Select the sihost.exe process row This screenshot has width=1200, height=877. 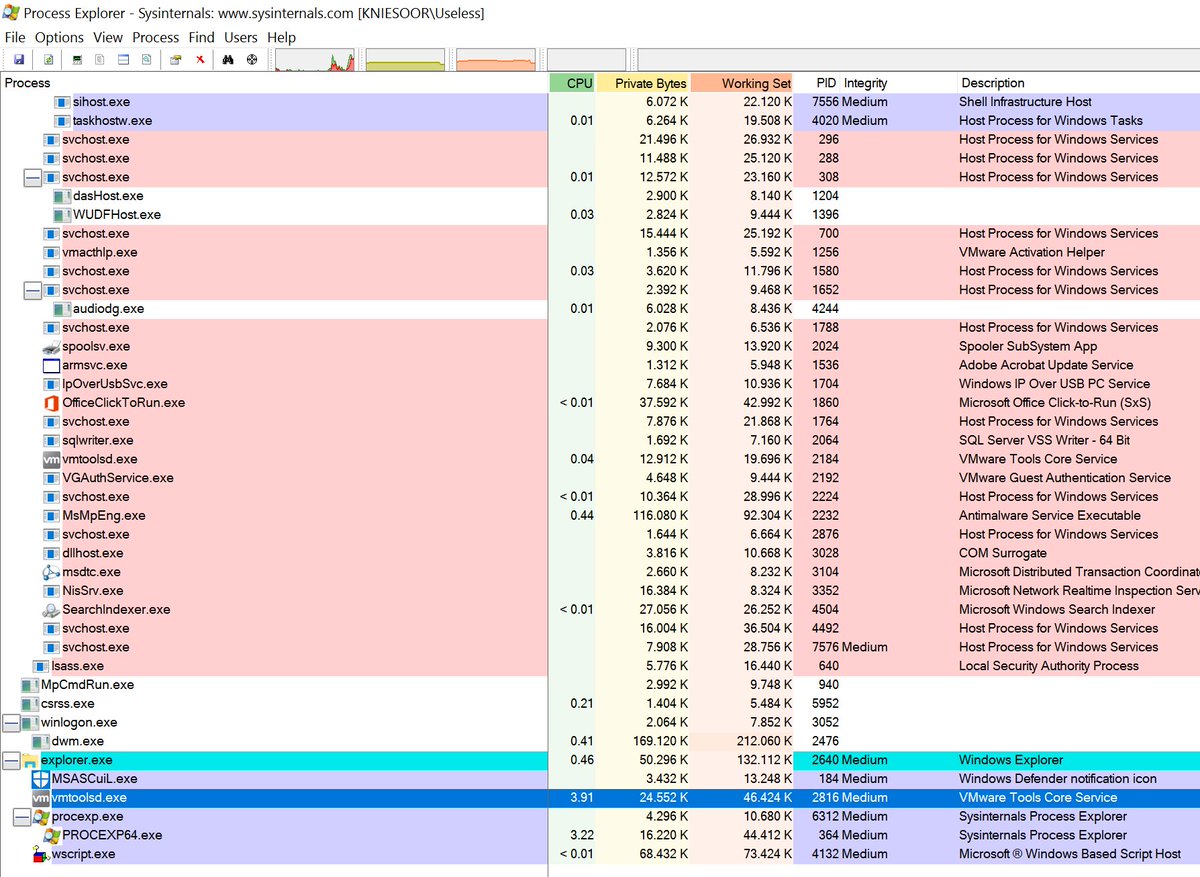click(x=600, y=102)
